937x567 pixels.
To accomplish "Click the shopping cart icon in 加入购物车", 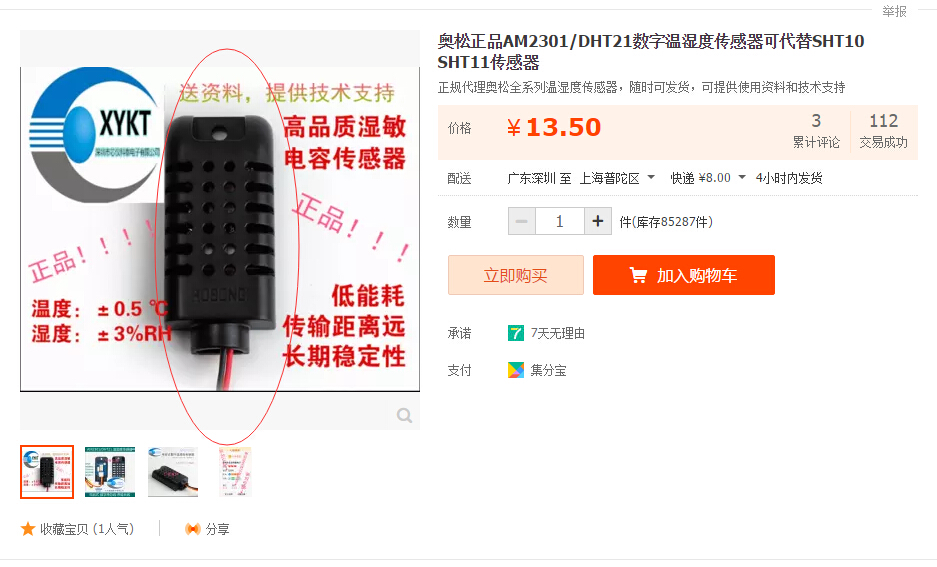I will pyautogui.click(x=638, y=275).
